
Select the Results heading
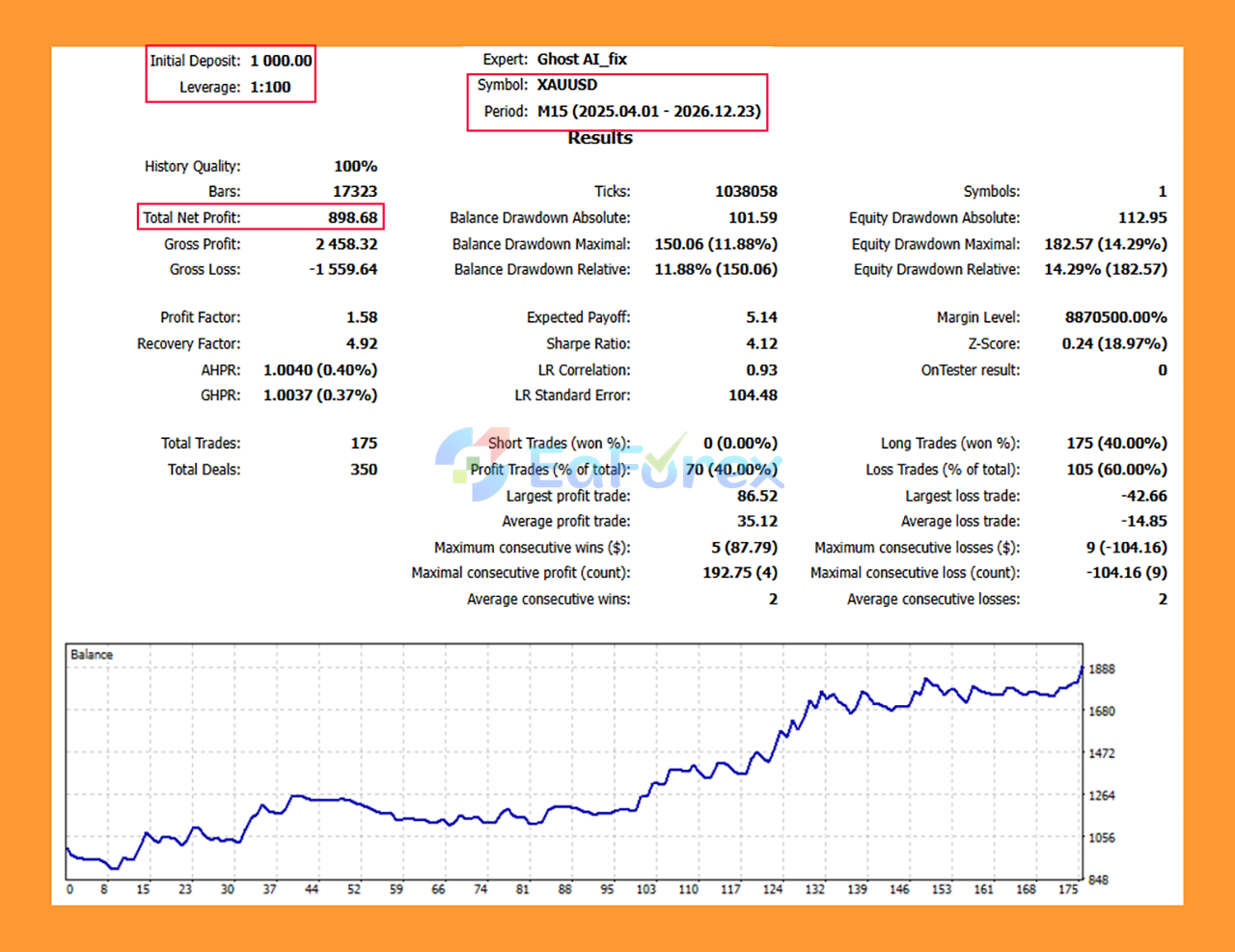point(600,138)
